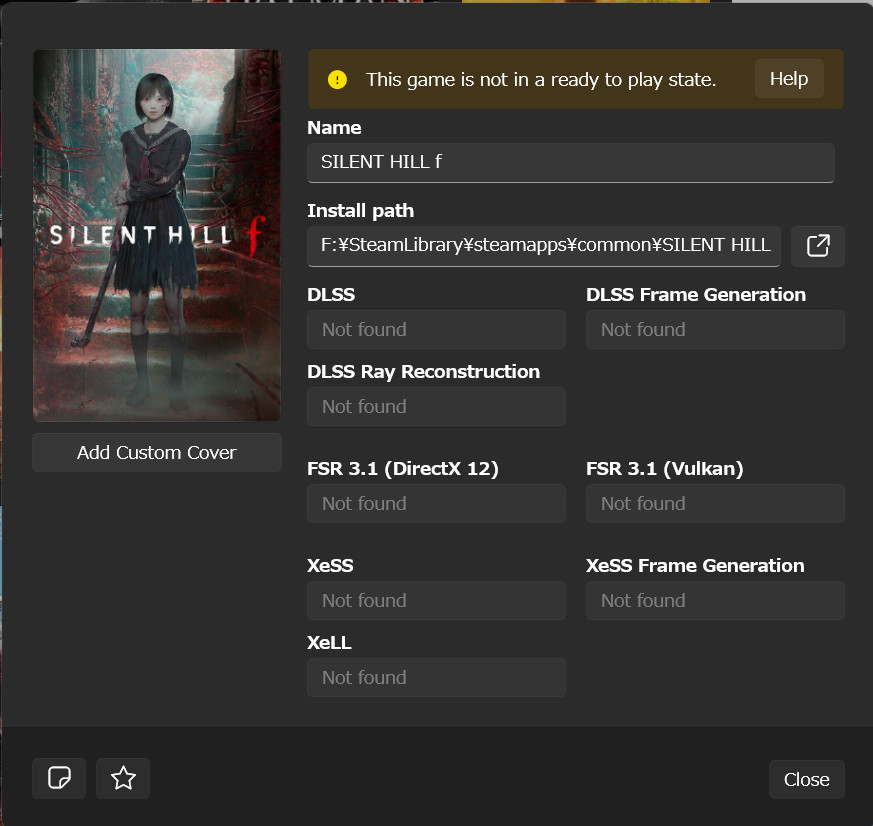Screen dimensions: 873x826
Task: Select the DLSS Not found field
Action: coord(436,330)
